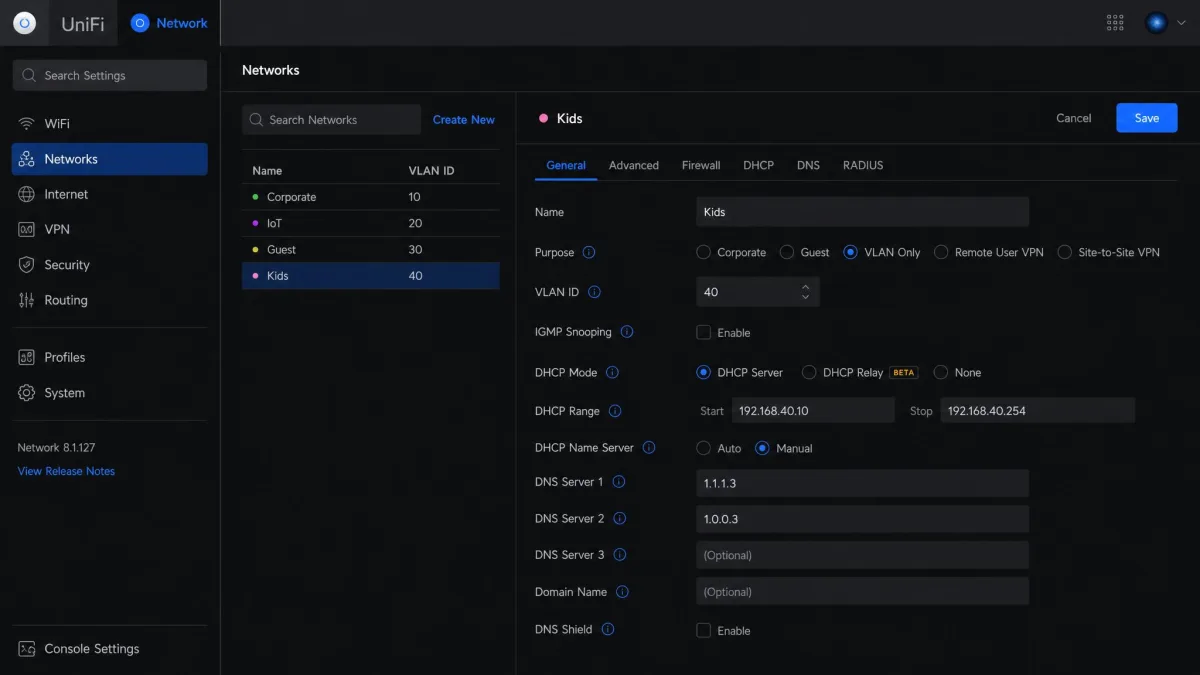Click the DNS Shield info icon
This screenshot has height=675, width=1200.
coord(607,630)
